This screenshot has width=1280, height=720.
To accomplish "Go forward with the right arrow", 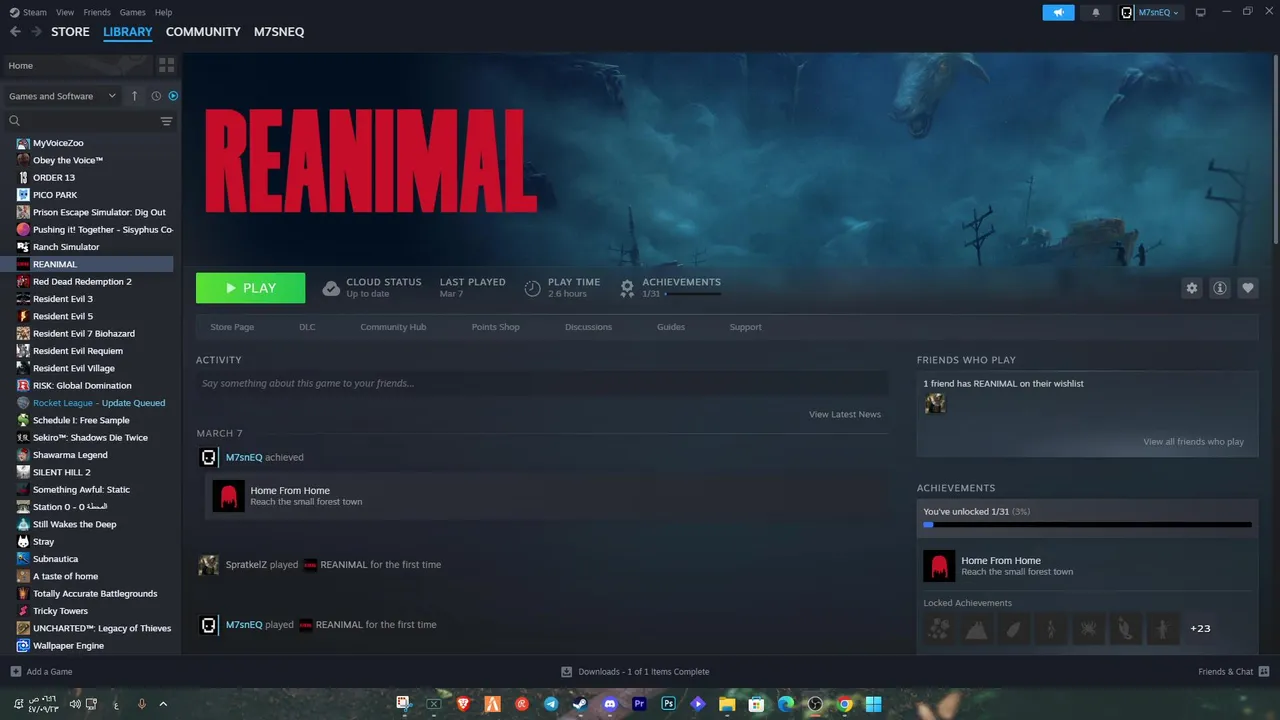I will (x=37, y=32).
